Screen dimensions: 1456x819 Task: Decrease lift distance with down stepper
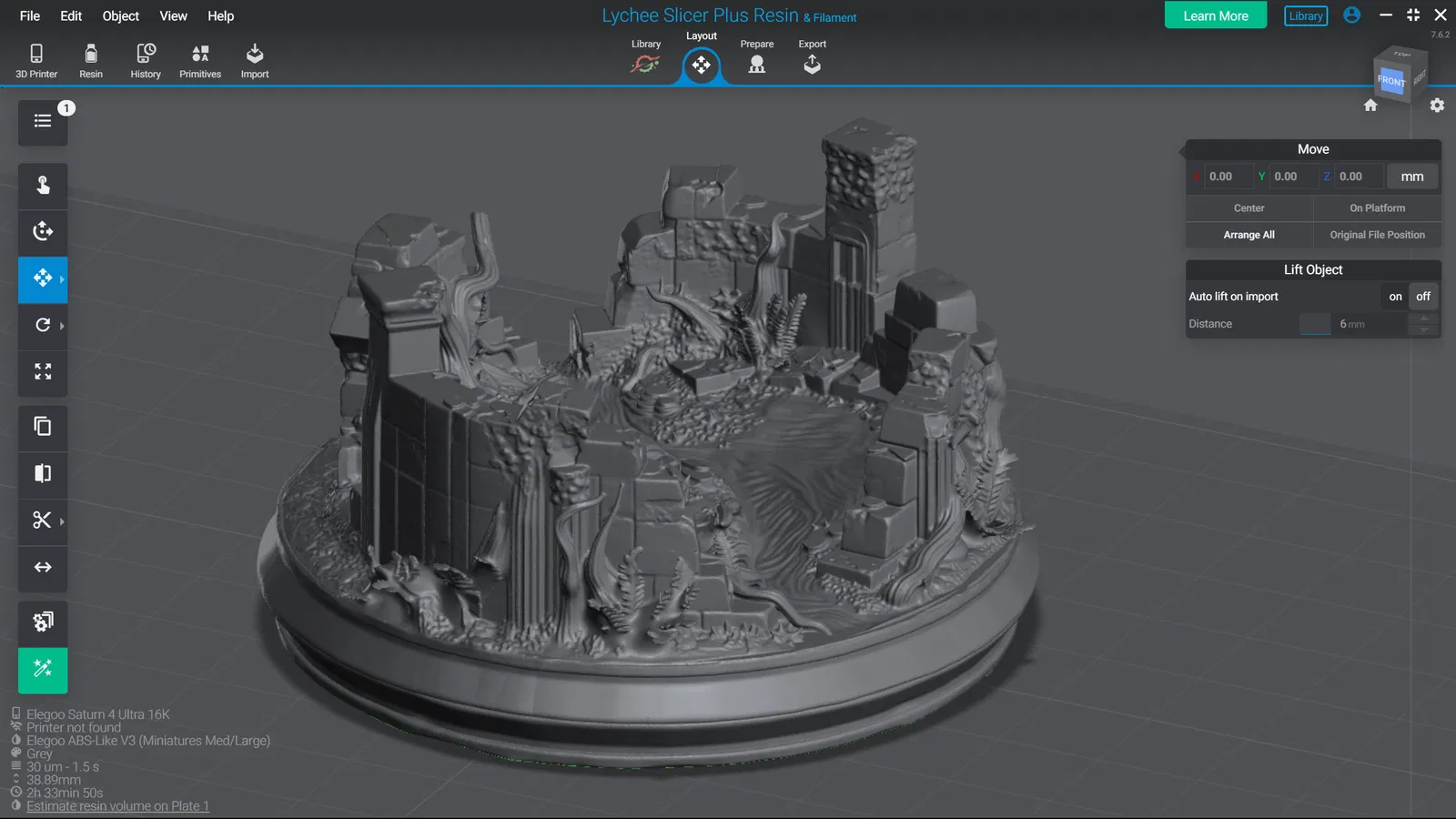(x=1424, y=329)
